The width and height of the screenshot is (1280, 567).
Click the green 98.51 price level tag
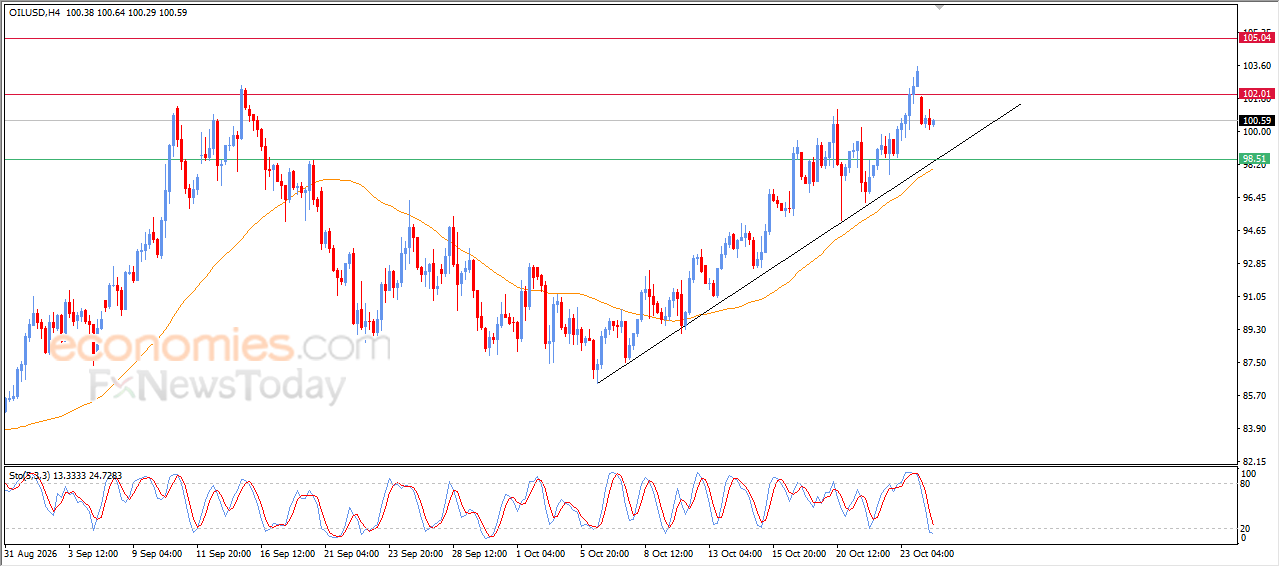(1254, 159)
